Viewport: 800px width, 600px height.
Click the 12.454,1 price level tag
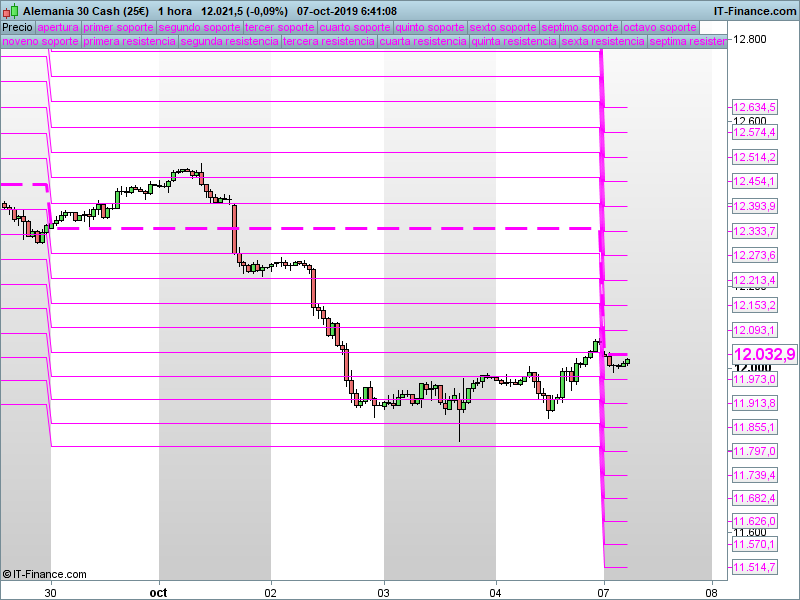(755, 181)
